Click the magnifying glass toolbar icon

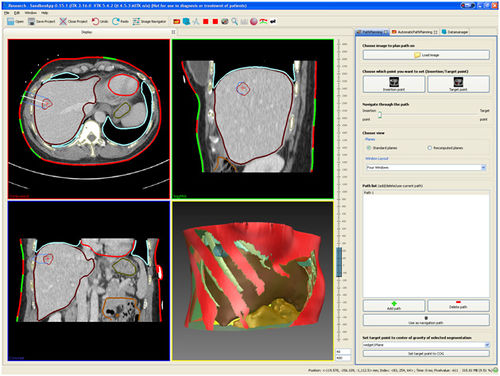235,22
